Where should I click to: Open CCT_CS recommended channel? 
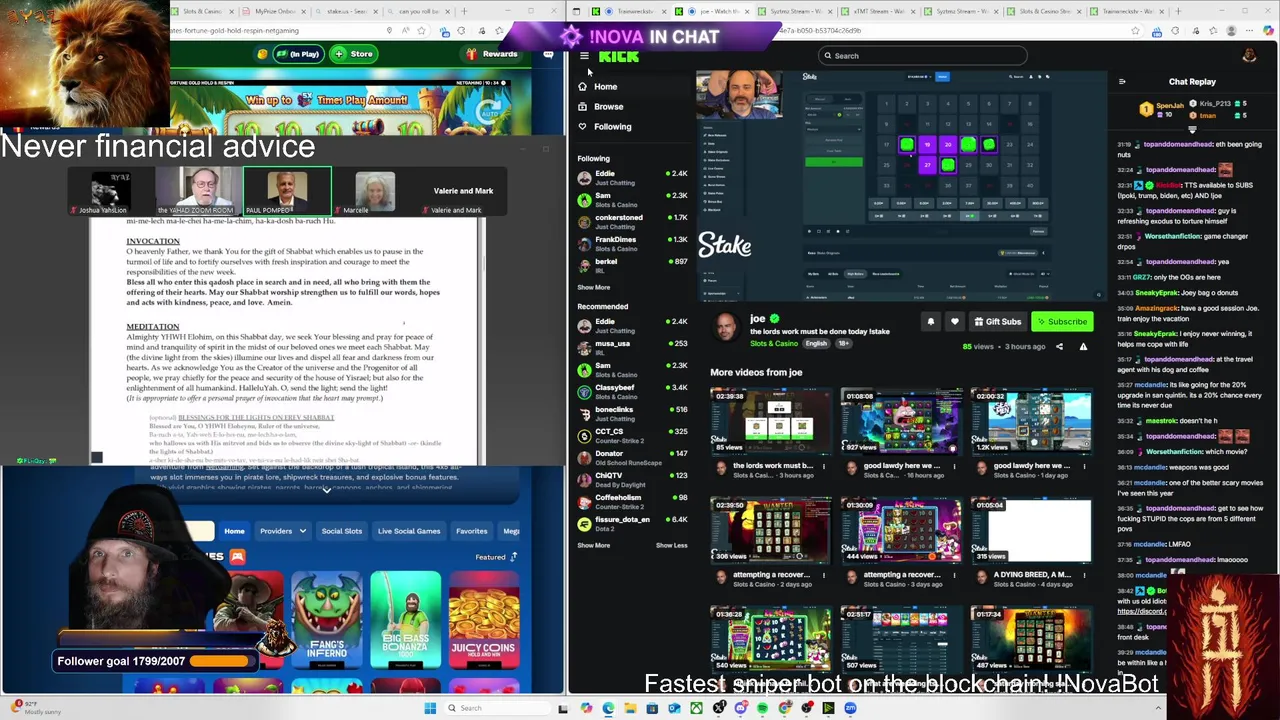pyautogui.click(x=632, y=436)
